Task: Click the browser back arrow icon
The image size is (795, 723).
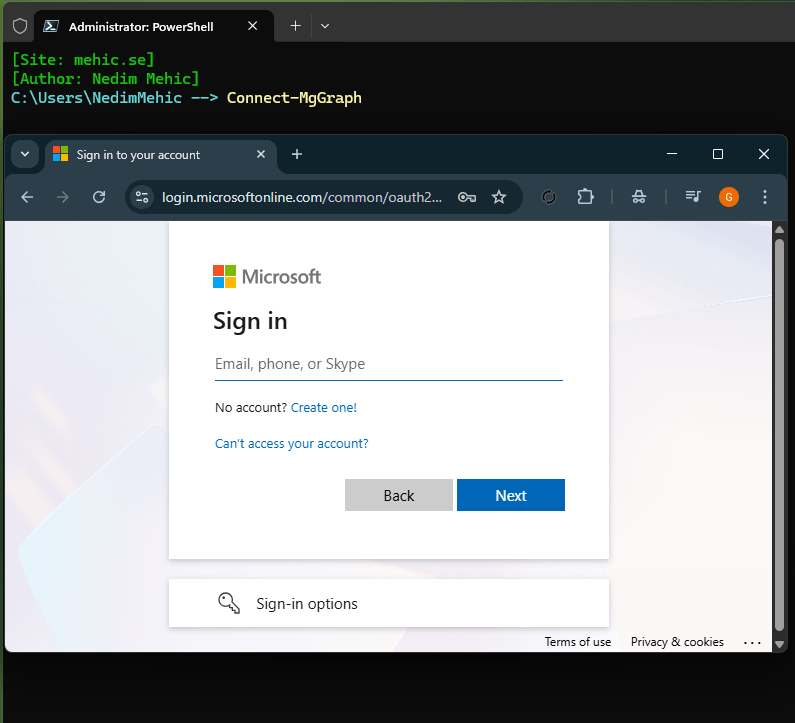Action: [x=27, y=197]
